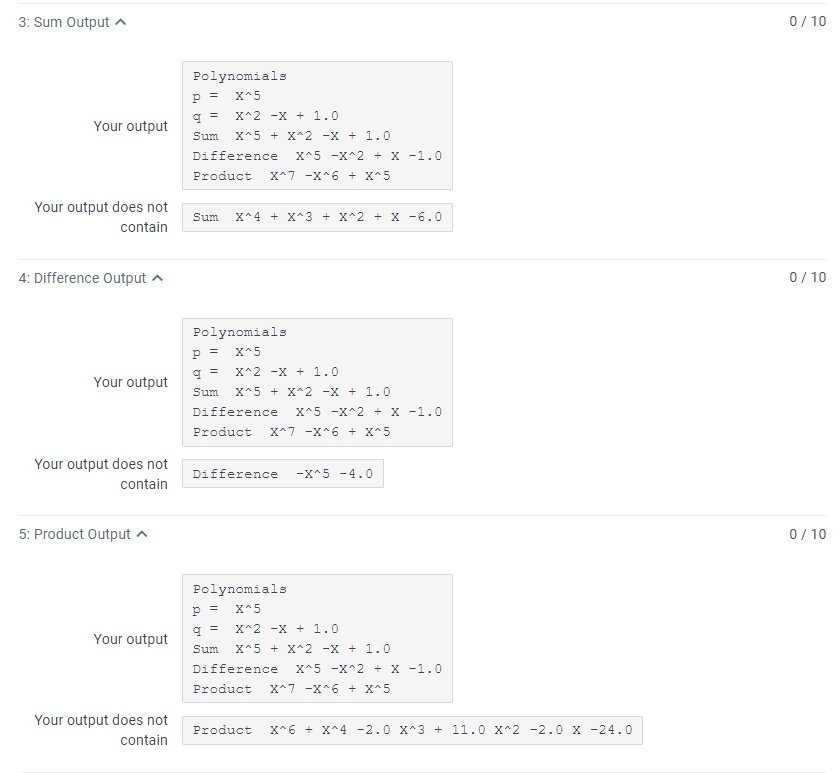Screen dimensions: 840x773
Task: Click the '5: Product Output' heading
Action: tap(74, 534)
